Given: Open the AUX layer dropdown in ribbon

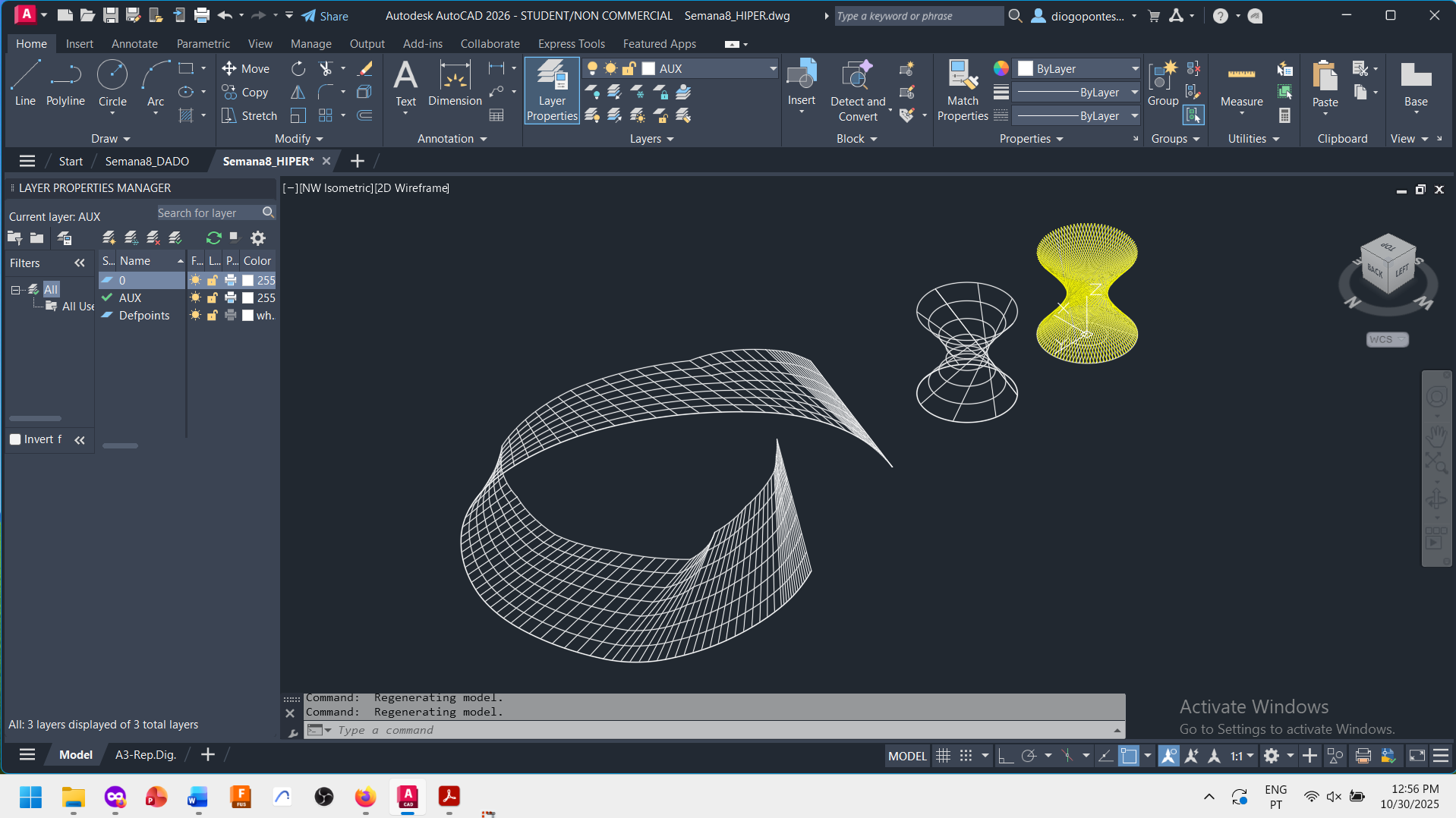Looking at the screenshot, I should (773, 68).
